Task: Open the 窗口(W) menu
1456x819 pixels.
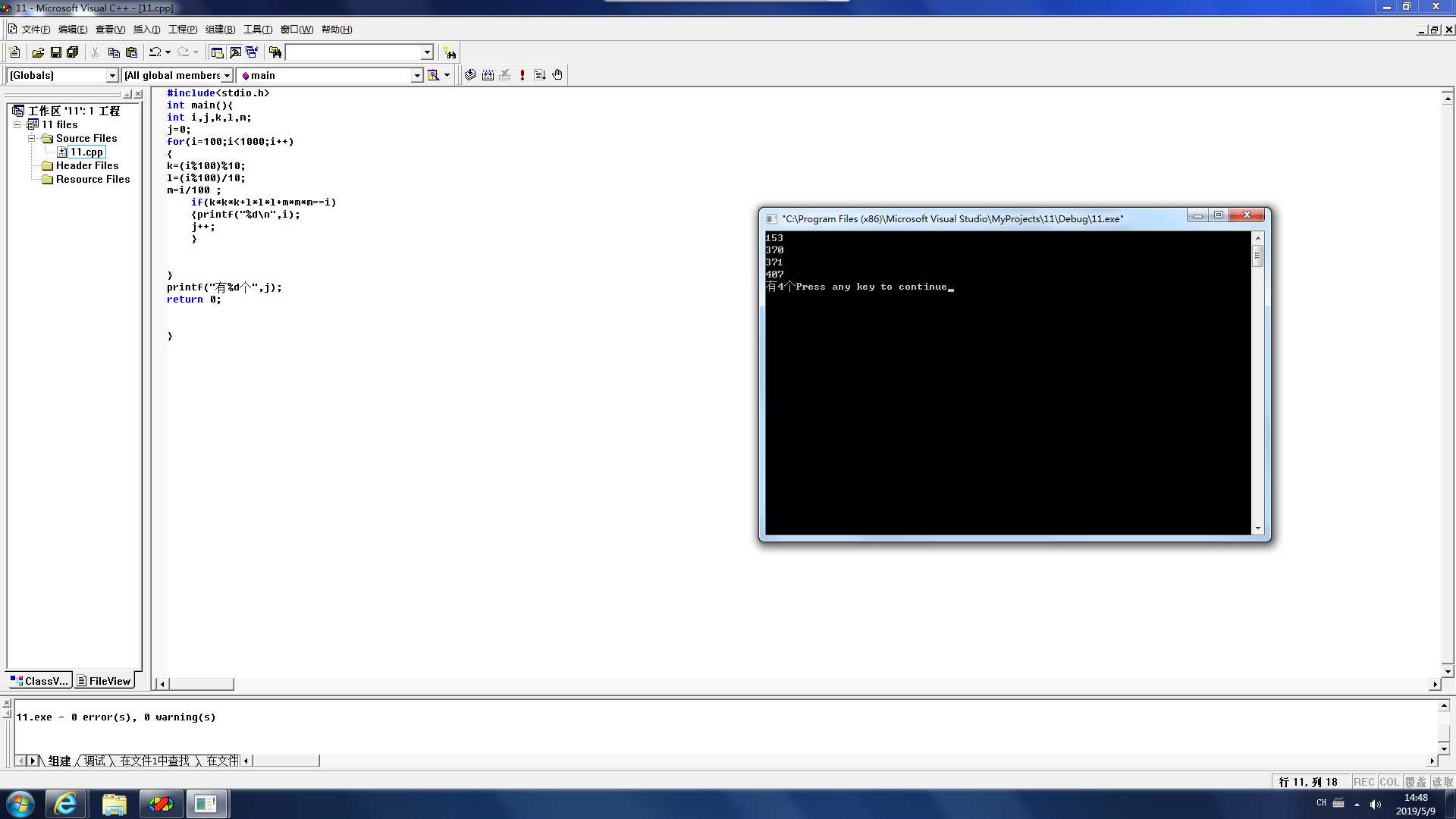Action: point(297,30)
